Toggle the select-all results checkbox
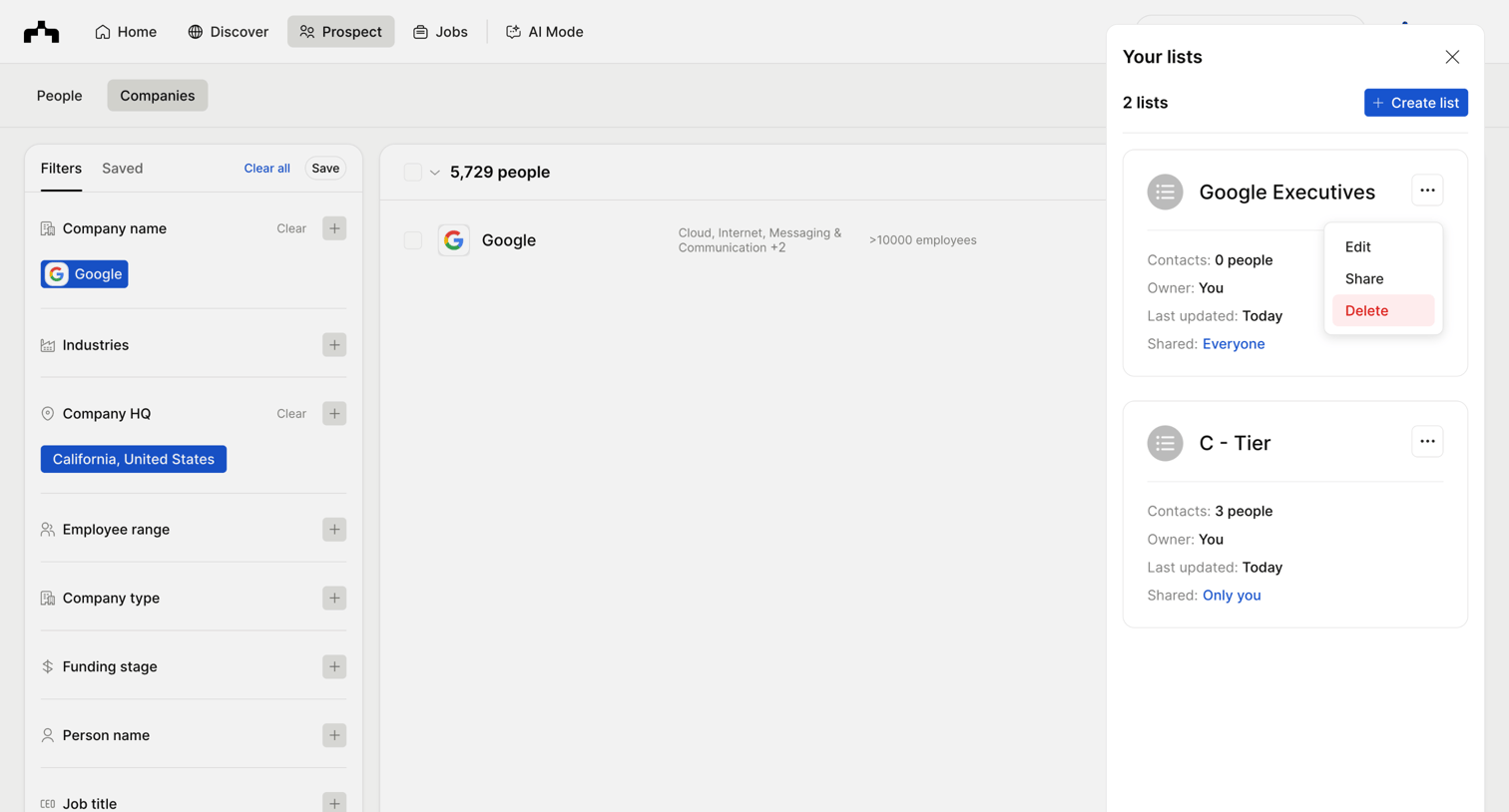 point(412,172)
